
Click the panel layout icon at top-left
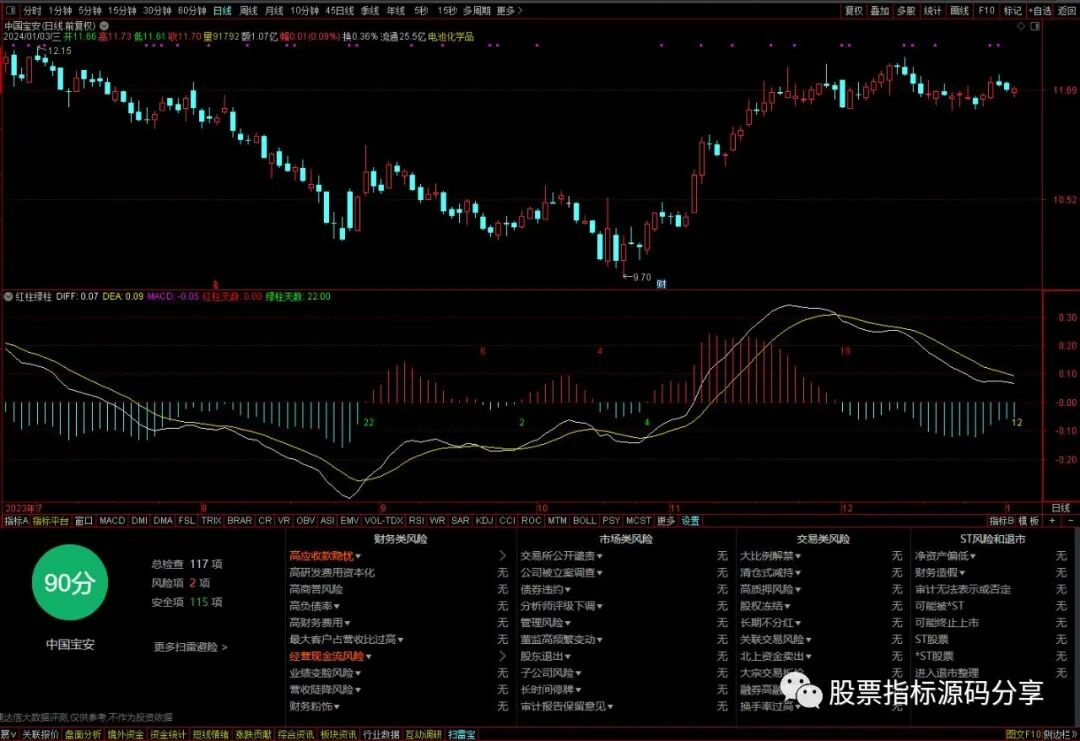(10, 10)
